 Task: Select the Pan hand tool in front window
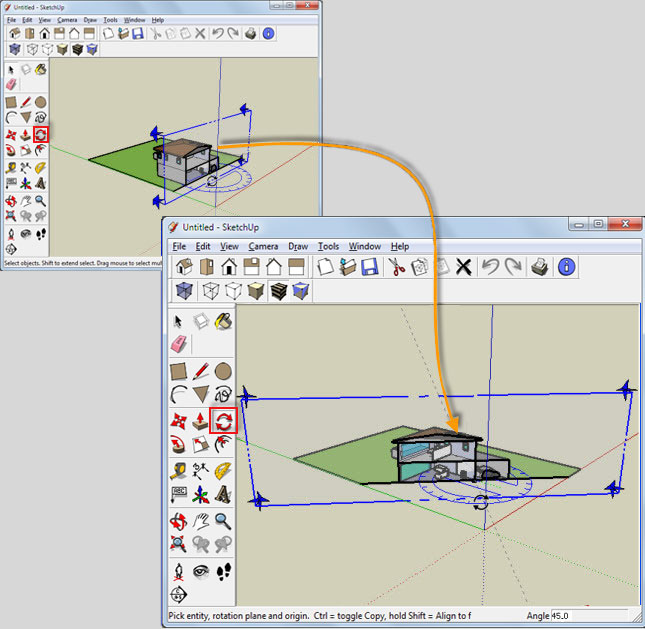click(x=201, y=521)
